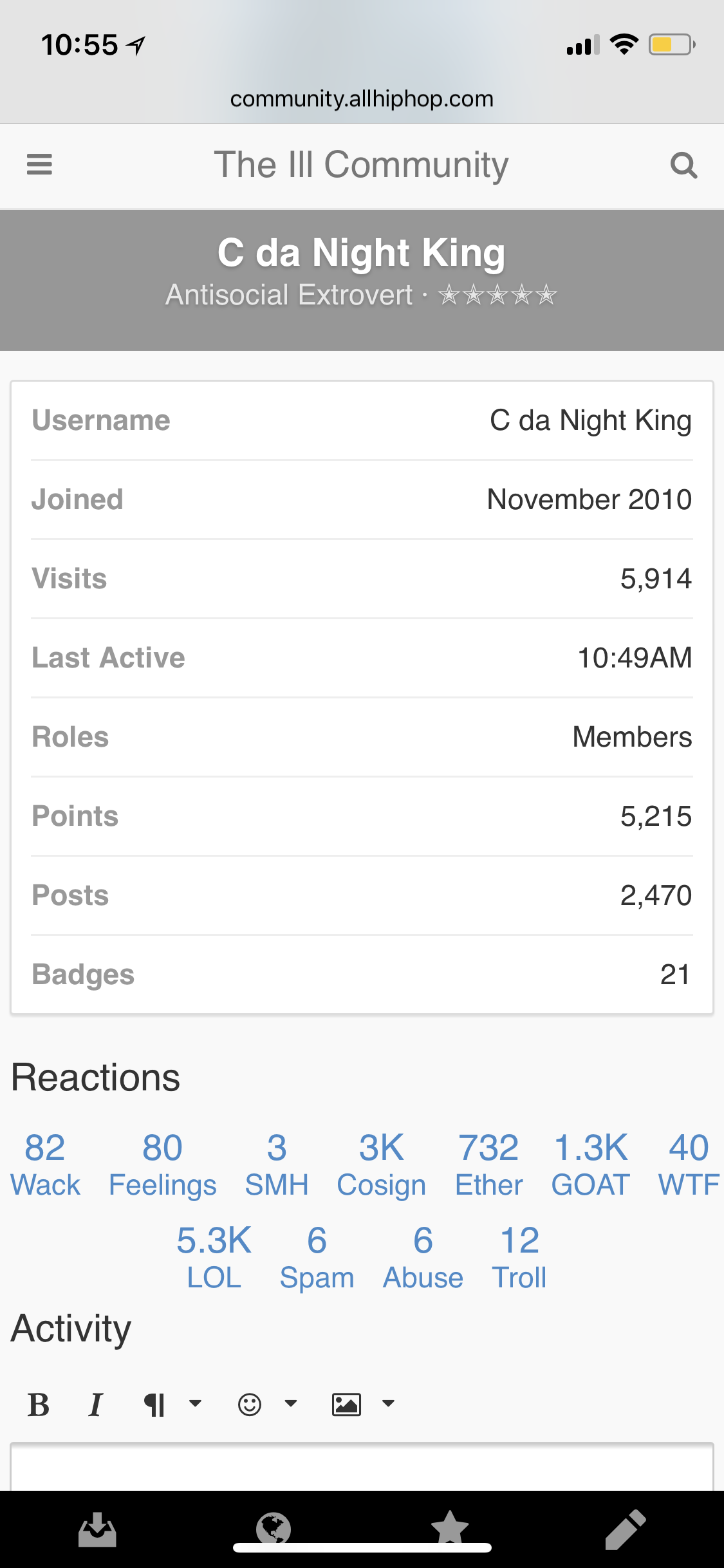724x1568 pixels.
Task: Toggle bold formatting in editor
Action: tap(39, 1405)
